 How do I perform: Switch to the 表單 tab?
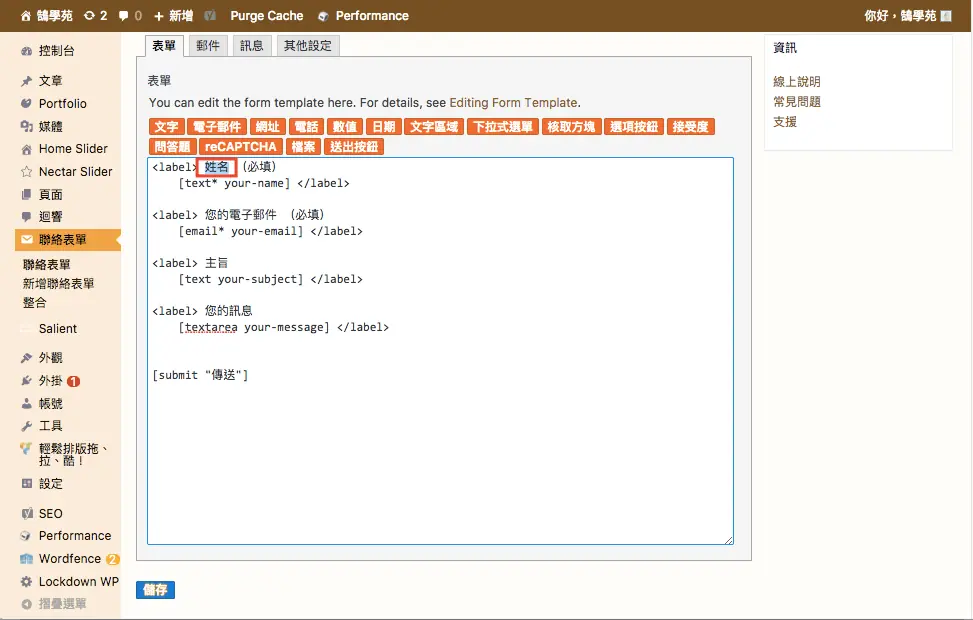pyautogui.click(x=164, y=46)
